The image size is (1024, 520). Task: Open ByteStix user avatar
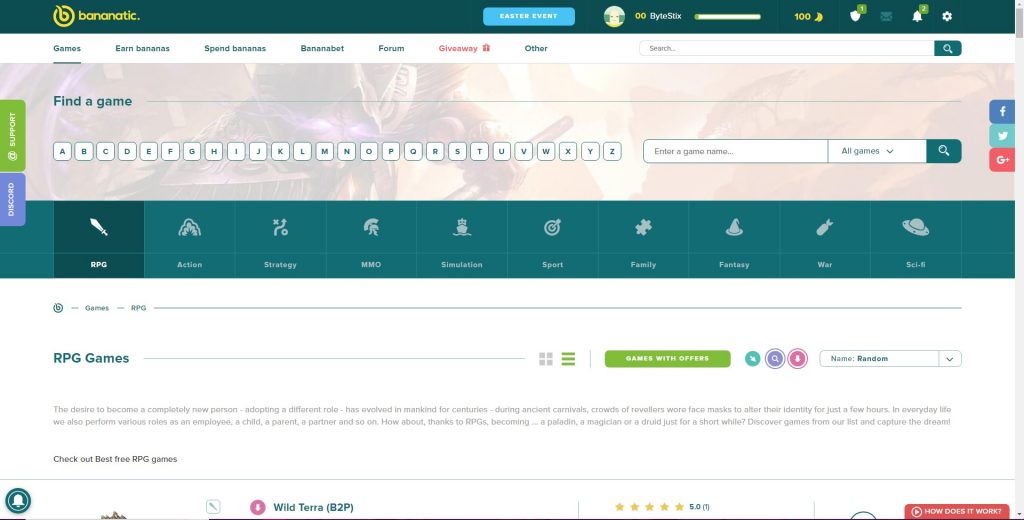pos(614,16)
